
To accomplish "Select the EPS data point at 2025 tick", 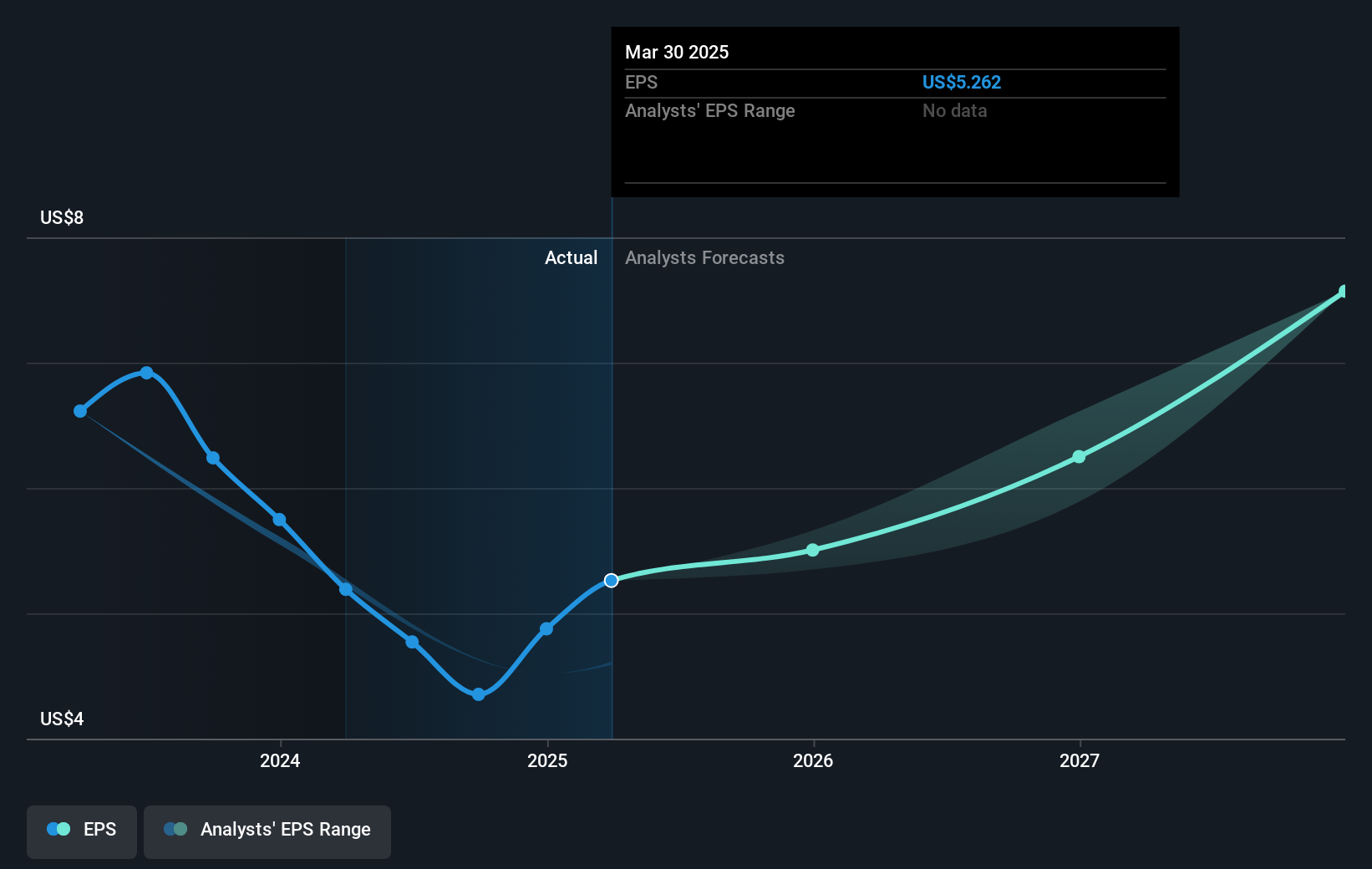I will click(546, 628).
